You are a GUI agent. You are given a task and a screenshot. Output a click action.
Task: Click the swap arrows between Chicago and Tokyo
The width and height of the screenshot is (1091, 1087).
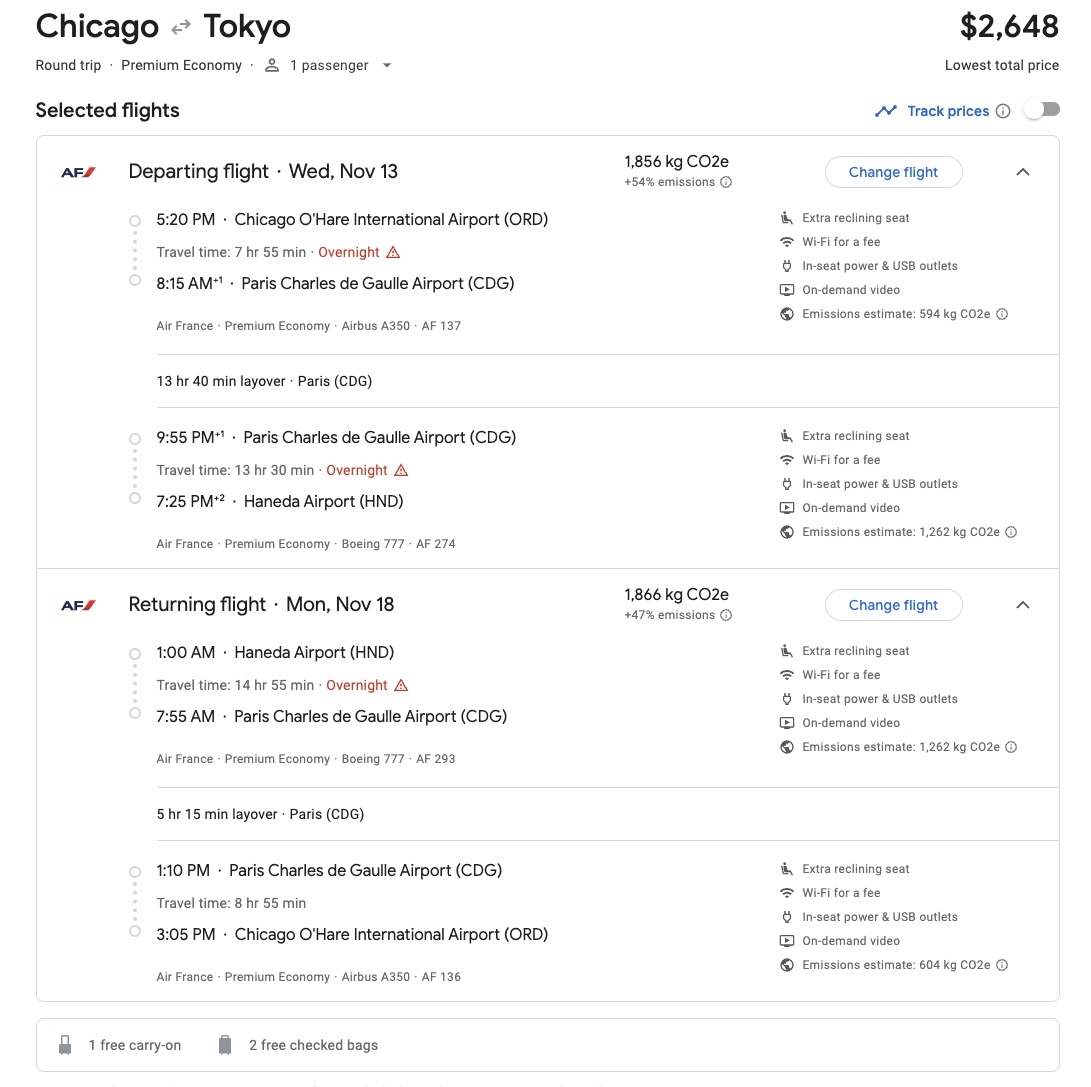click(x=180, y=28)
